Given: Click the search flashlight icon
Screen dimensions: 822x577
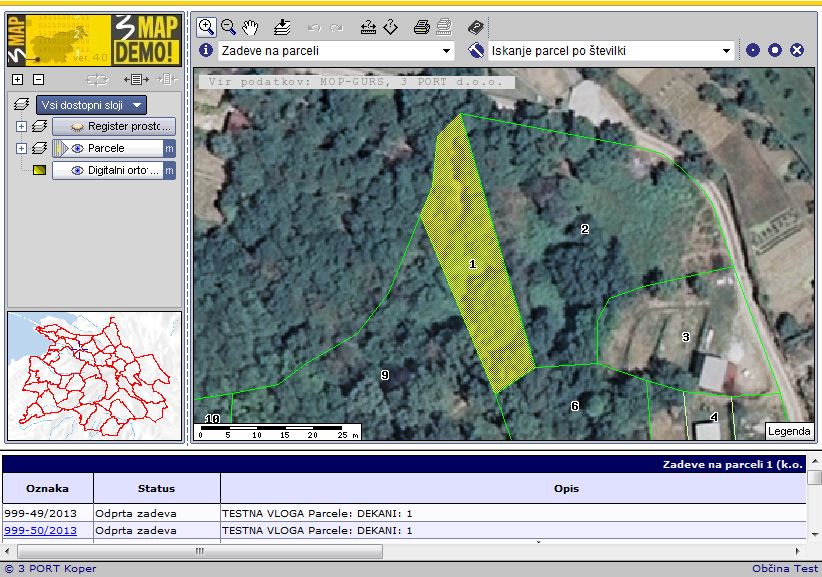Looking at the screenshot, I should click(475, 50).
